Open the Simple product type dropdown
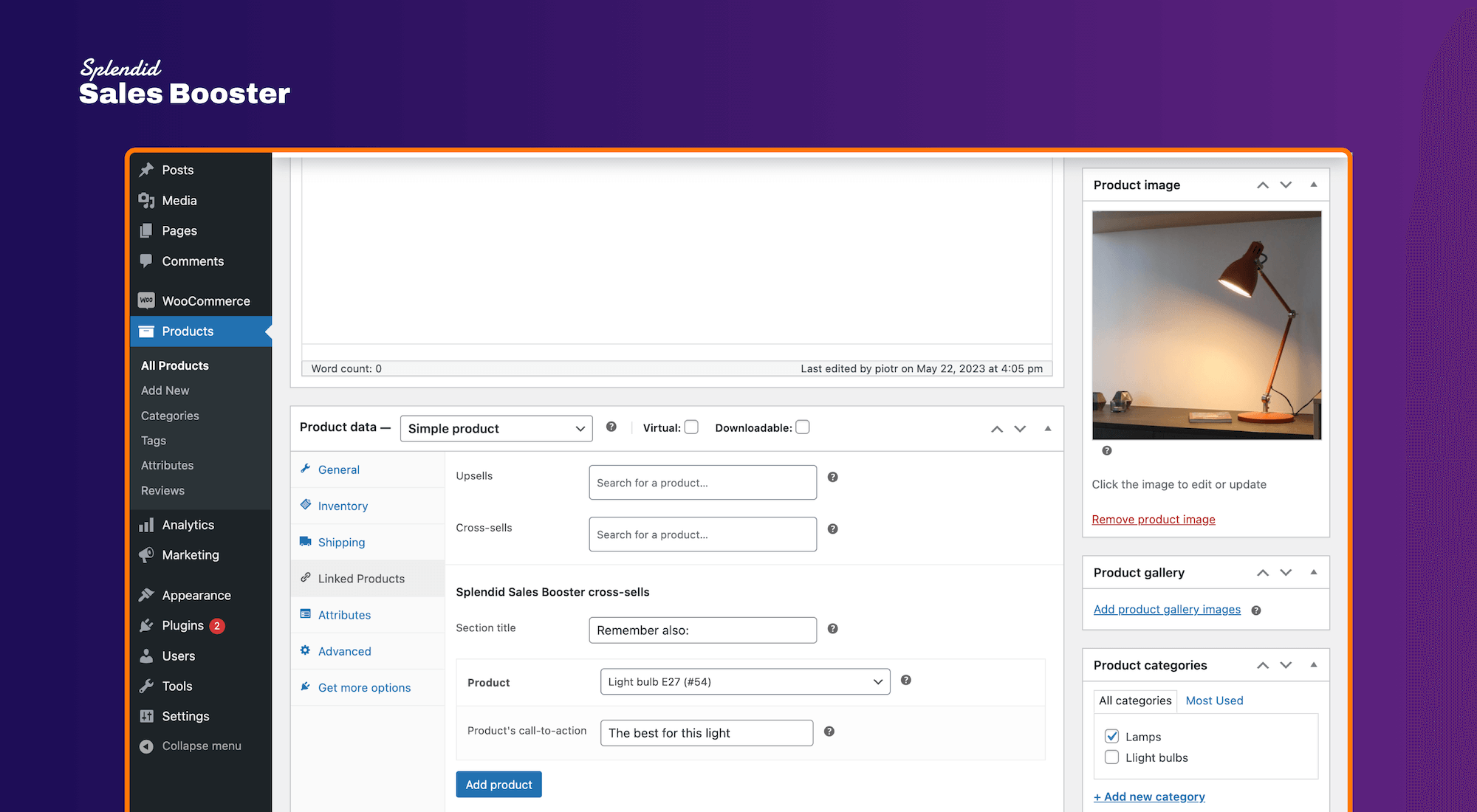 [x=496, y=428]
